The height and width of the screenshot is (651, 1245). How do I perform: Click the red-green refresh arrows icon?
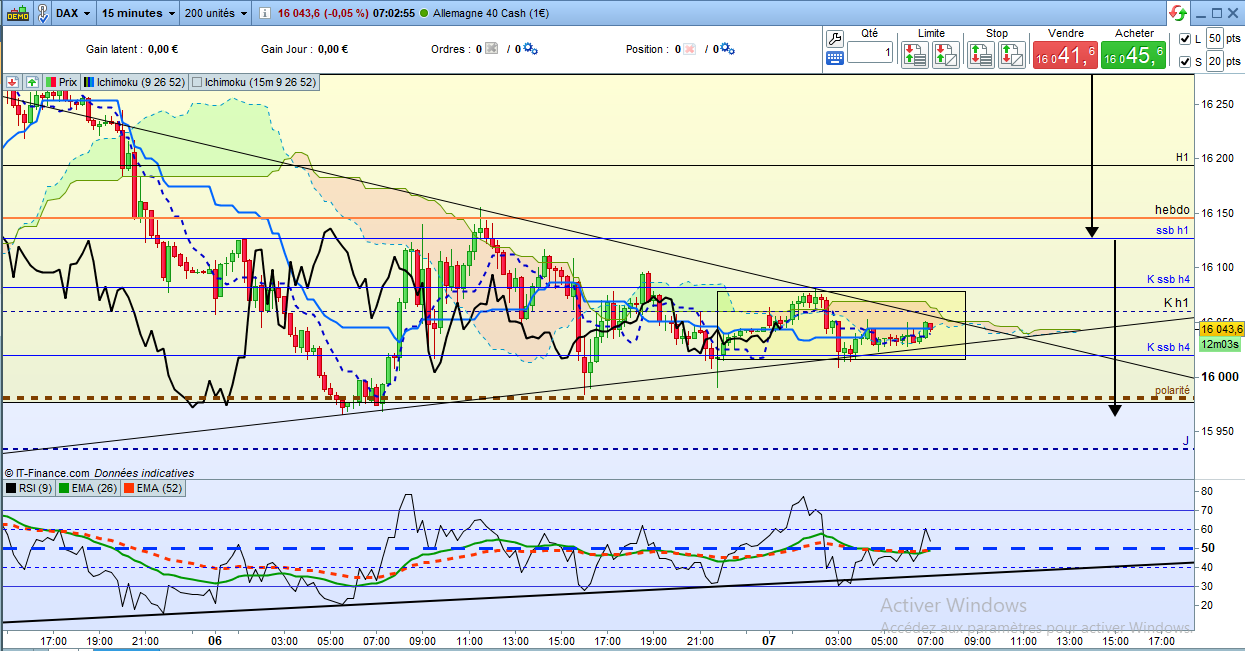pyautogui.click(x=1178, y=13)
